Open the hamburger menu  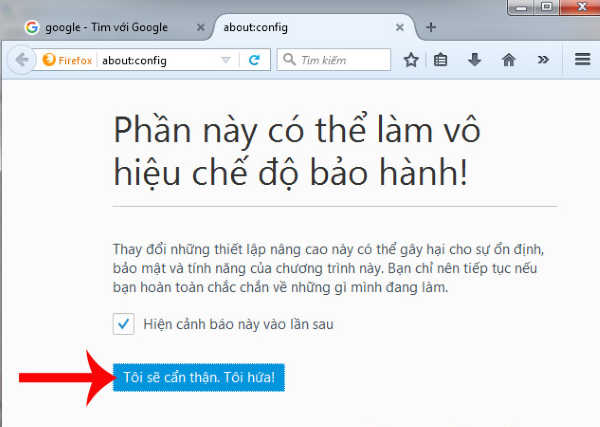pyautogui.click(x=582, y=60)
